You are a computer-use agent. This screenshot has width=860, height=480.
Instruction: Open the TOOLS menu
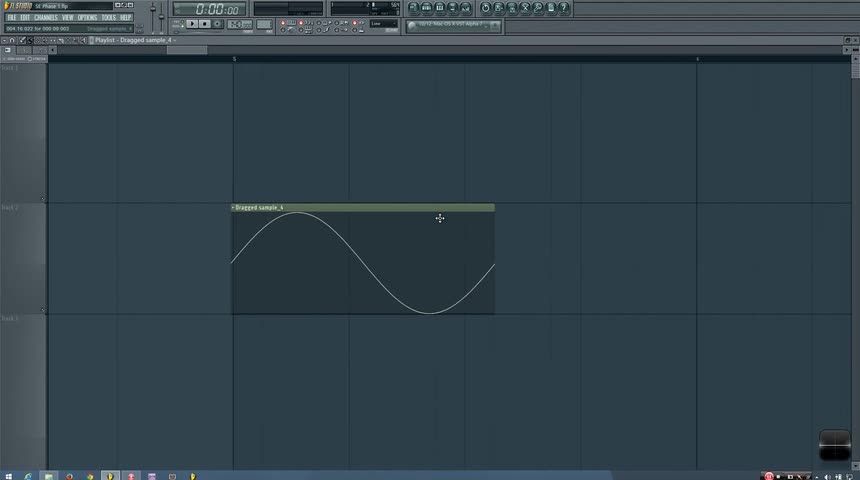pos(109,18)
